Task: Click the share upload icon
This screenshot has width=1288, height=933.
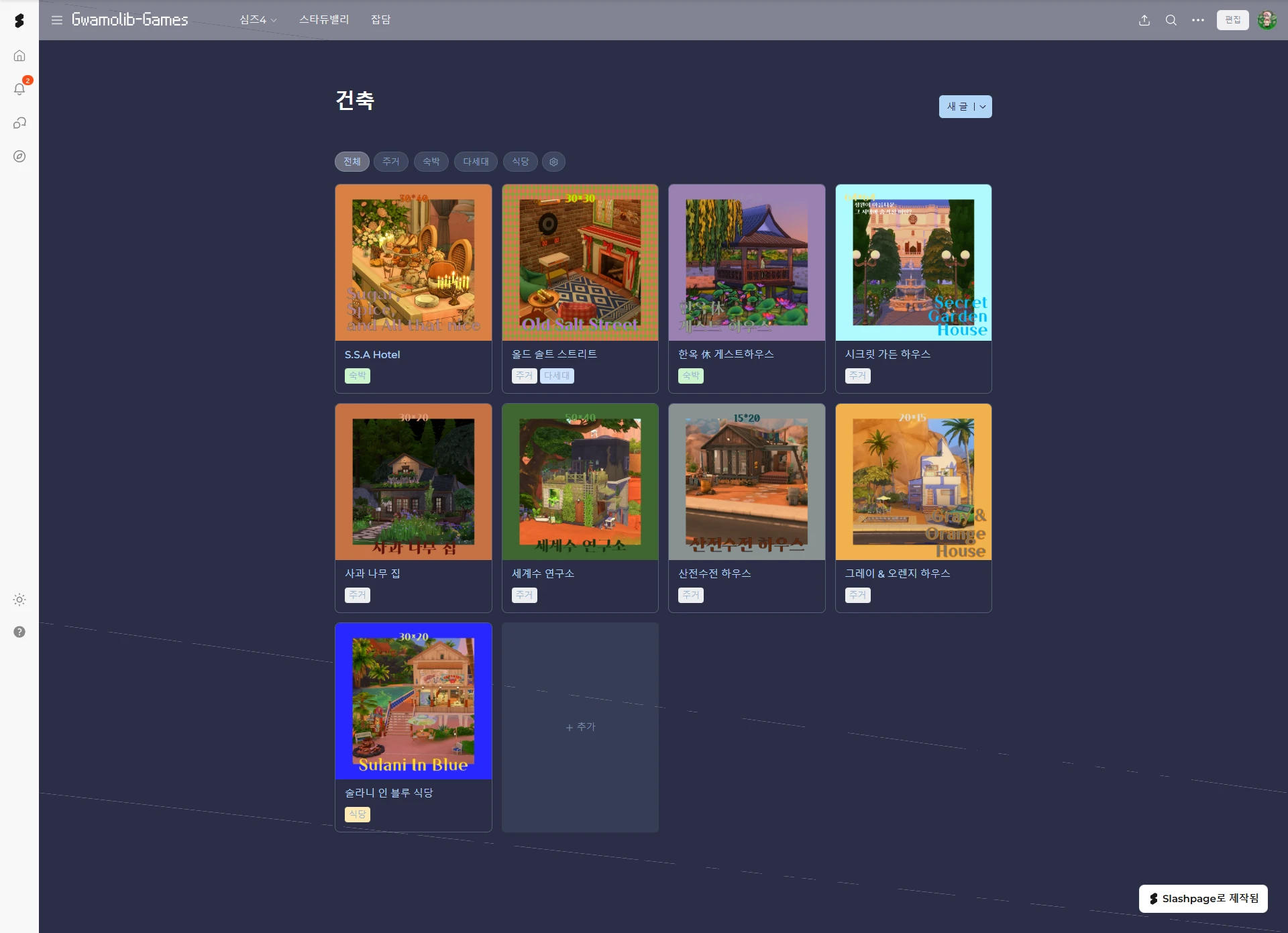Action: click(1144, 20)
